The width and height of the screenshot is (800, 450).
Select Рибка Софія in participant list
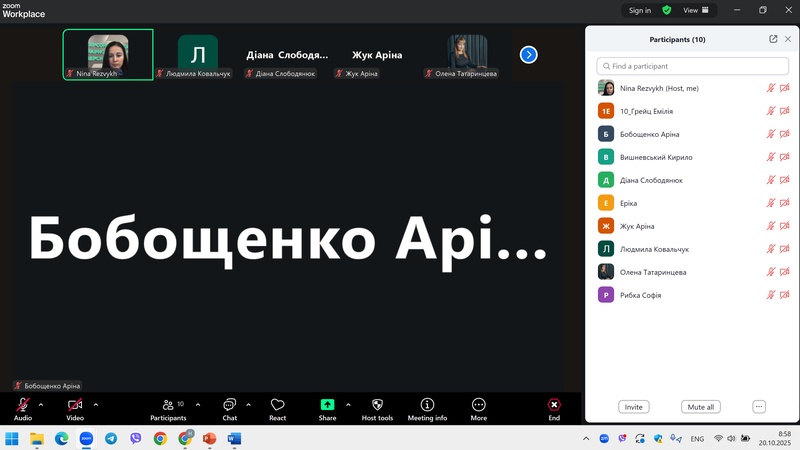[x=640, y=295]
